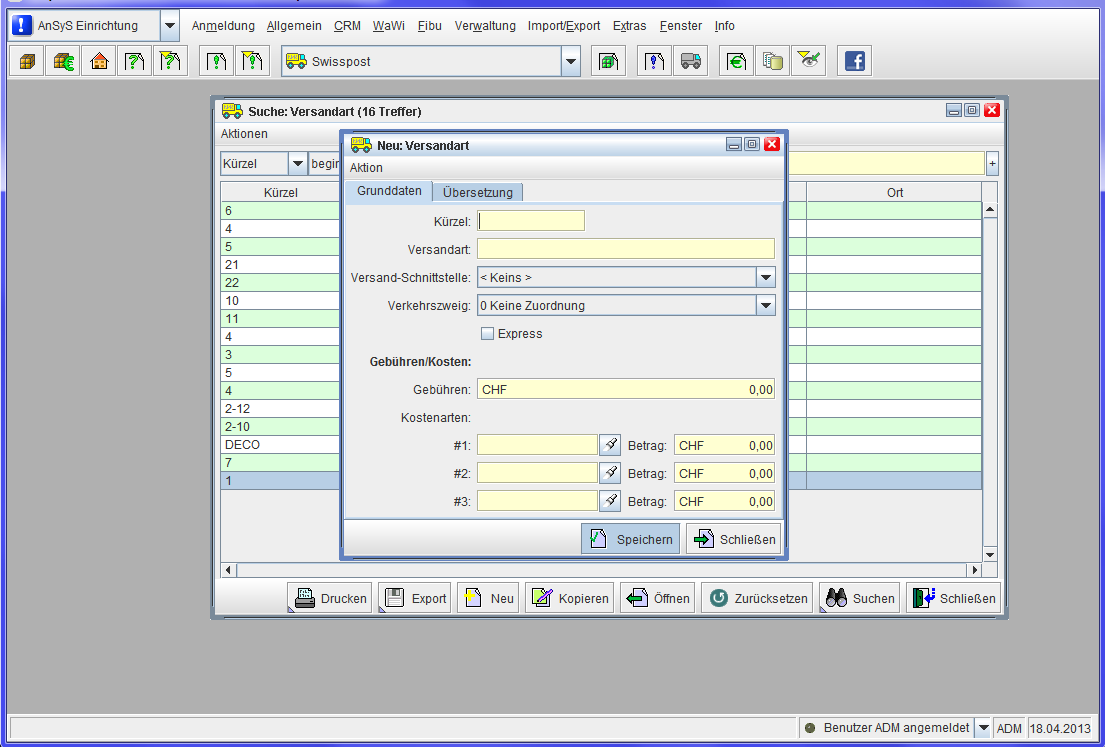Enable the Express checkbox

488,334
